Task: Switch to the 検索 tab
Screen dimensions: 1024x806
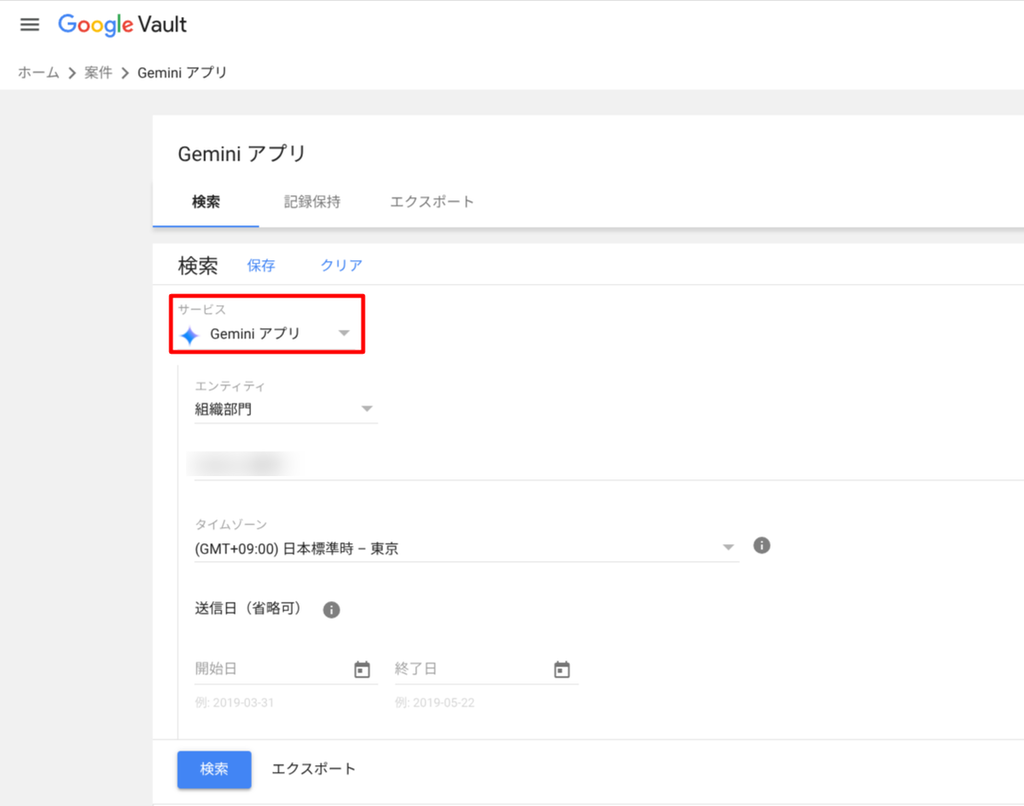Action: click(206, 202)
